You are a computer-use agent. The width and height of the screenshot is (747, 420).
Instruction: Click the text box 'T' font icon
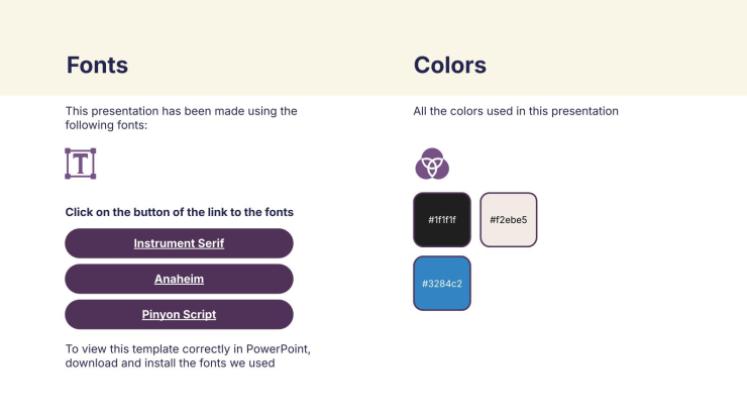[80, 163]
